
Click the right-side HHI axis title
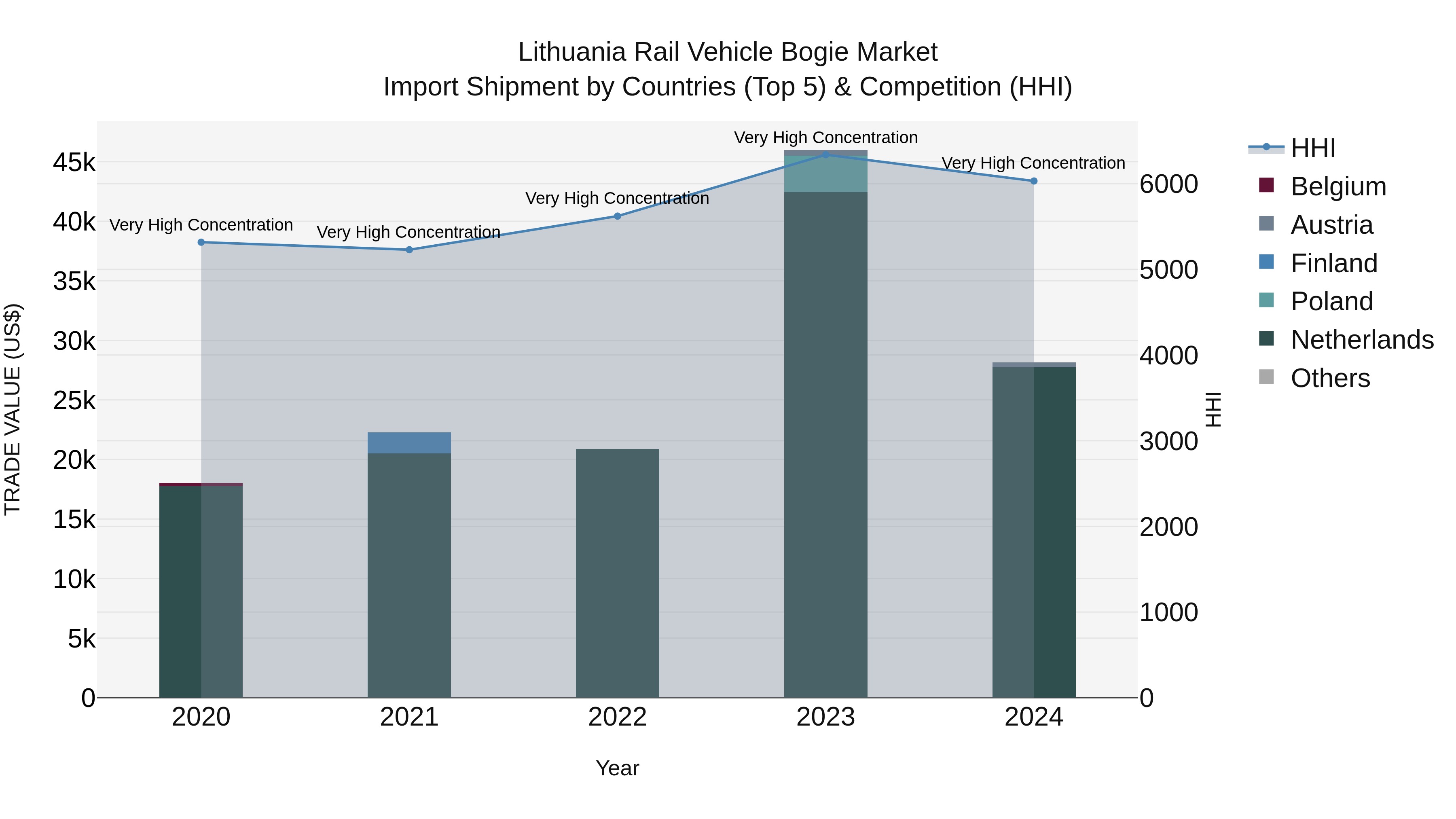[x=1213, y=409]
